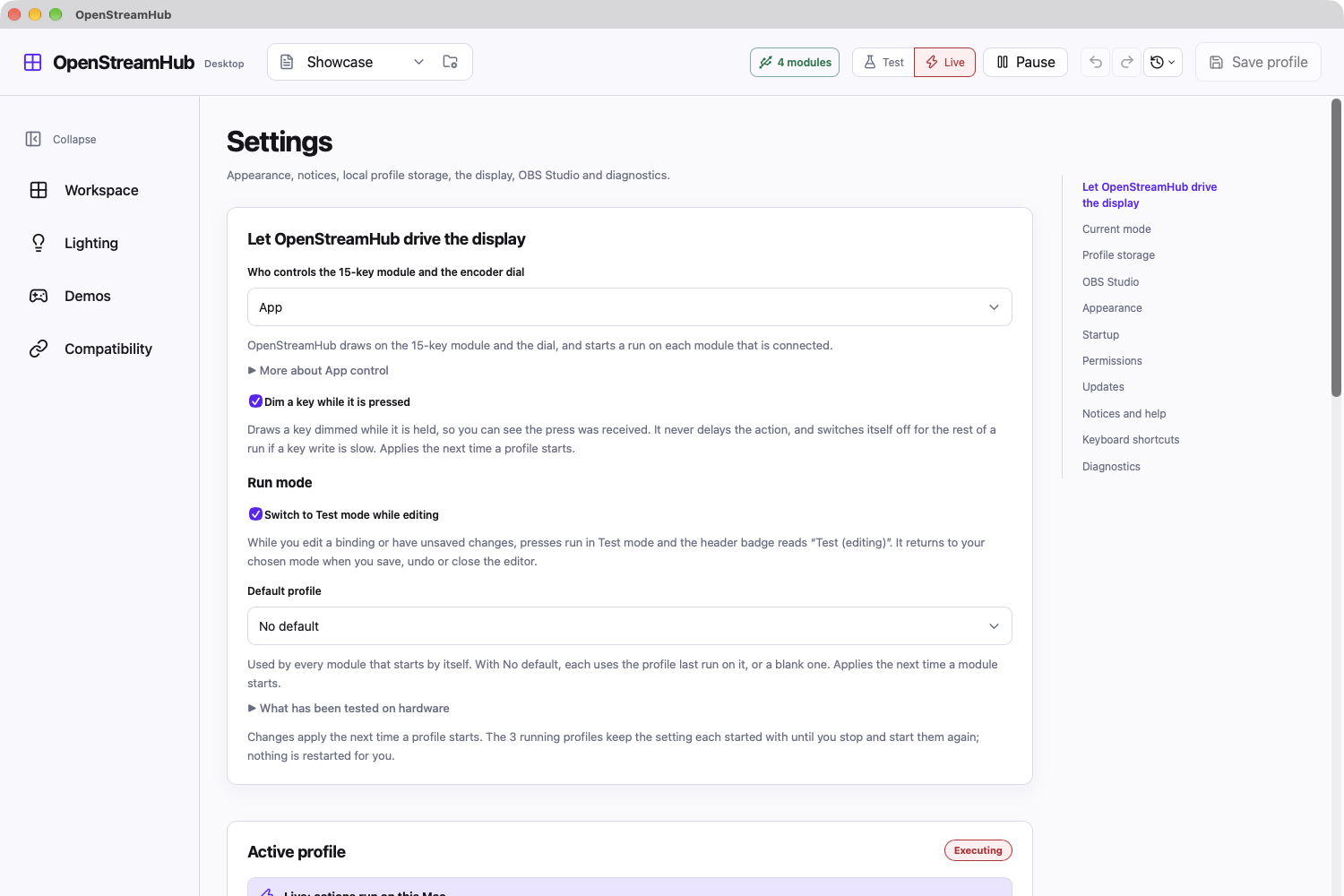The width and height of the screenshot is (1344, 896).
Task: Jump to Startup section
Action: [x=1100, y=335]
